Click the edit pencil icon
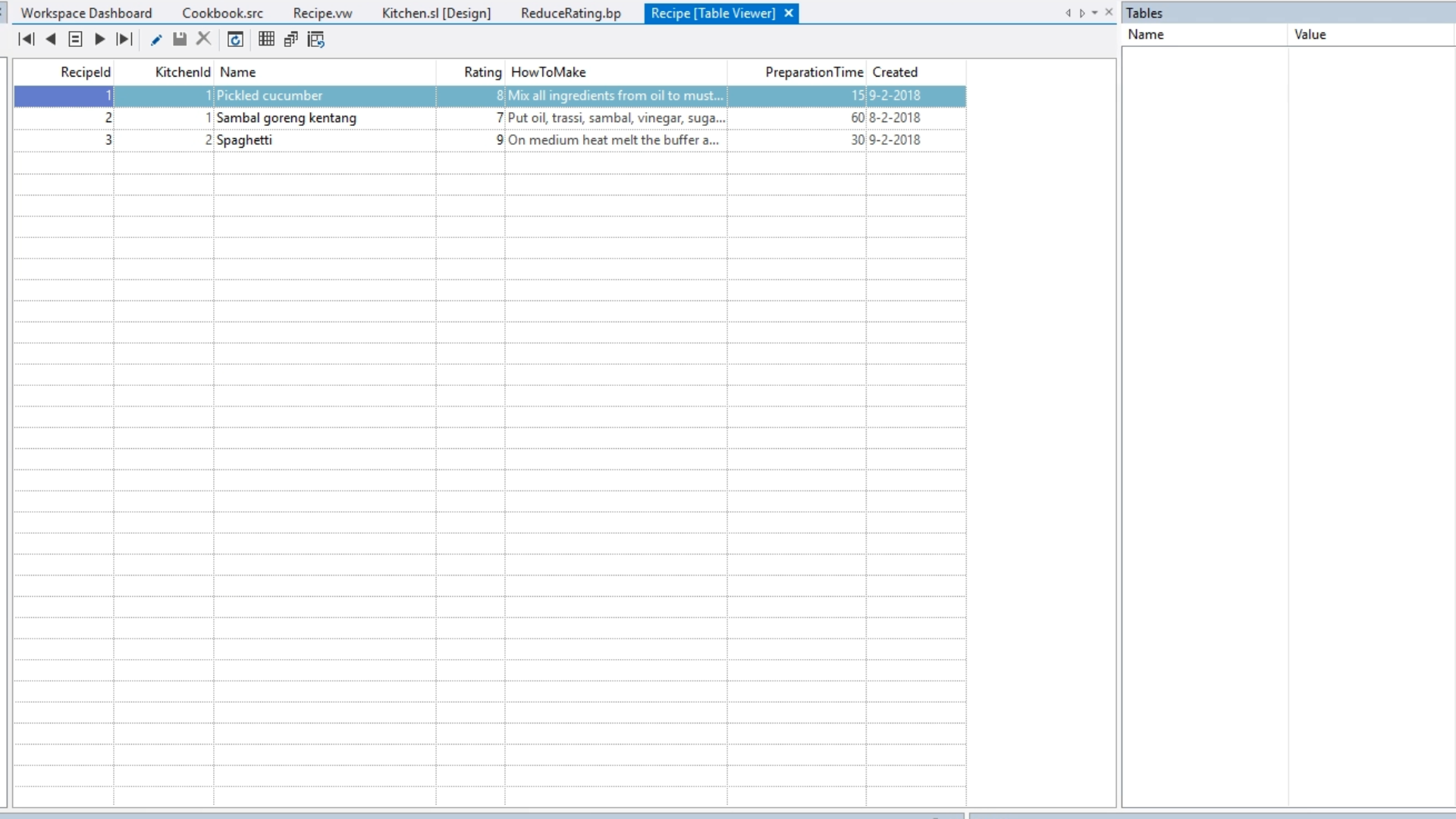 click(x=156, y=39)
